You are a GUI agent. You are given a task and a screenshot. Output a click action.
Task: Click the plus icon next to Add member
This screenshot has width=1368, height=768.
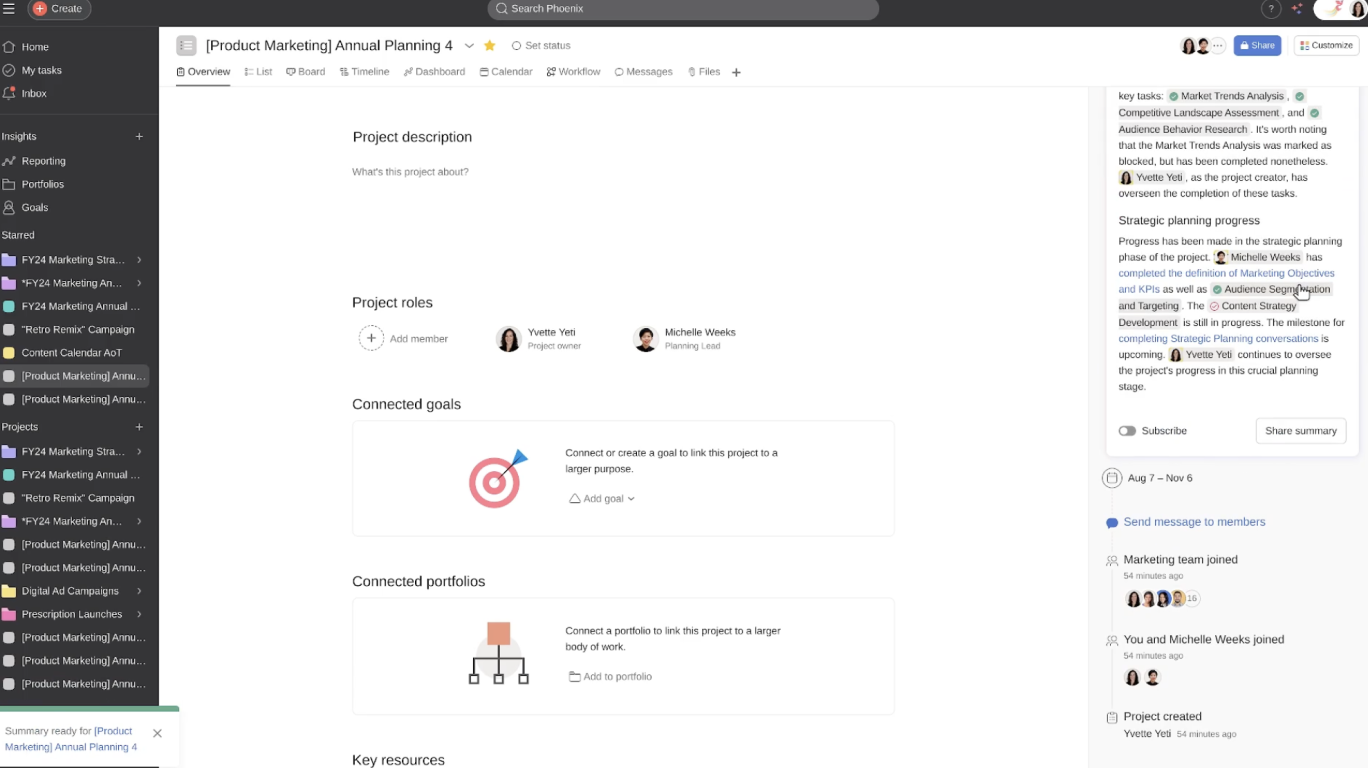(x=371, y=338)
